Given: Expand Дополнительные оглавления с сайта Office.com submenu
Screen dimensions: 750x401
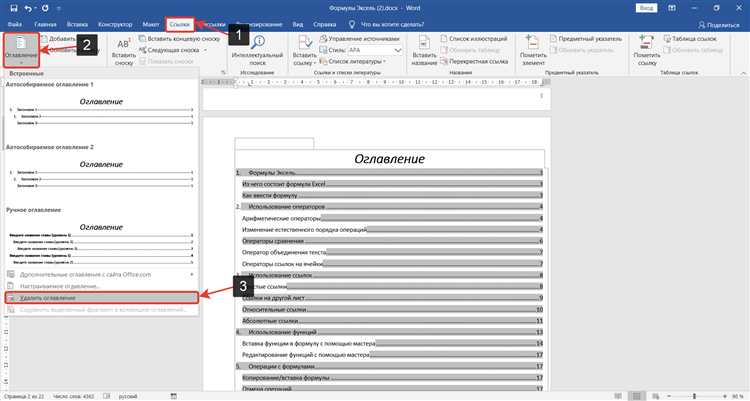Looking at the screenshot, I should click(x=101, y=275).
